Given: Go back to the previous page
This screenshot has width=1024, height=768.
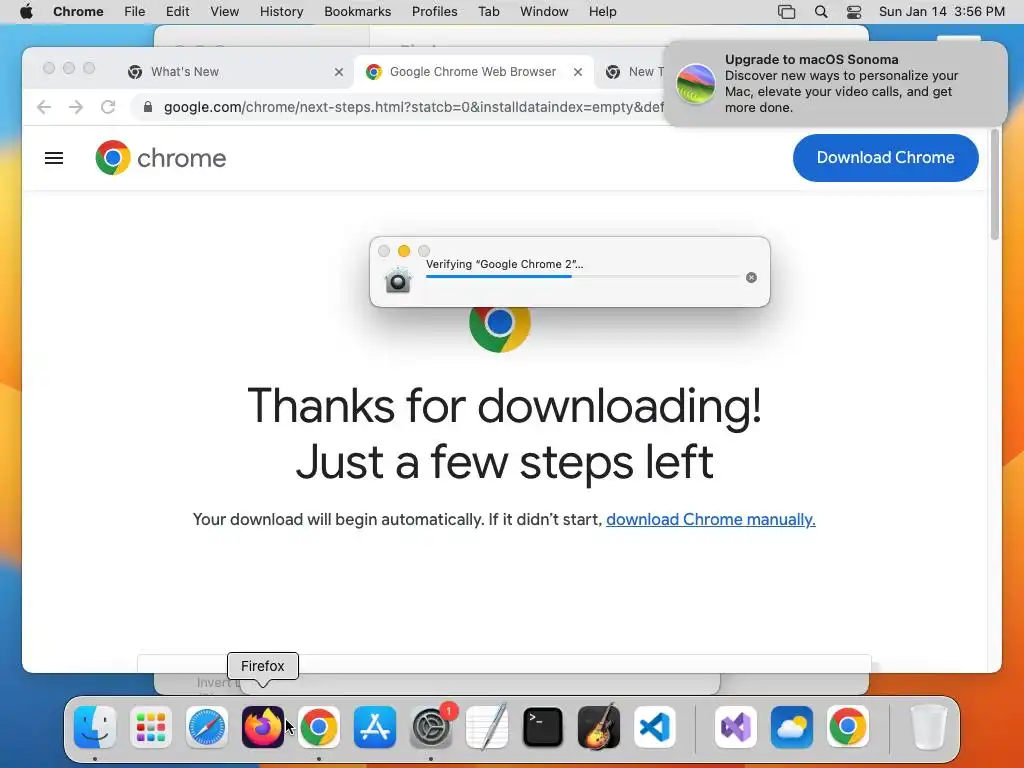Looking at the screenshot, I should 44,107.
